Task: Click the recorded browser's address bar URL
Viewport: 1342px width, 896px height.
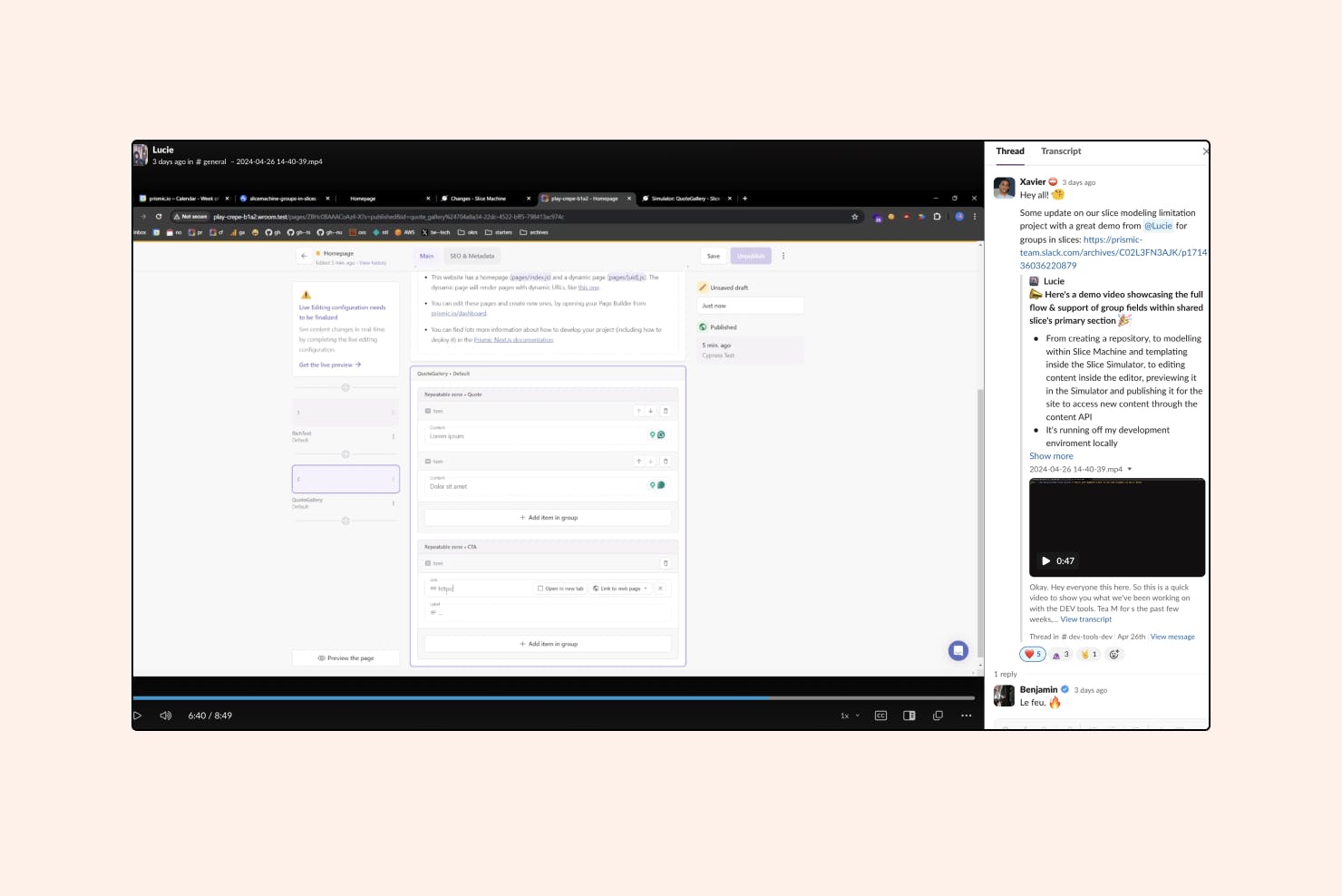Action: click(x=389, y=217)
